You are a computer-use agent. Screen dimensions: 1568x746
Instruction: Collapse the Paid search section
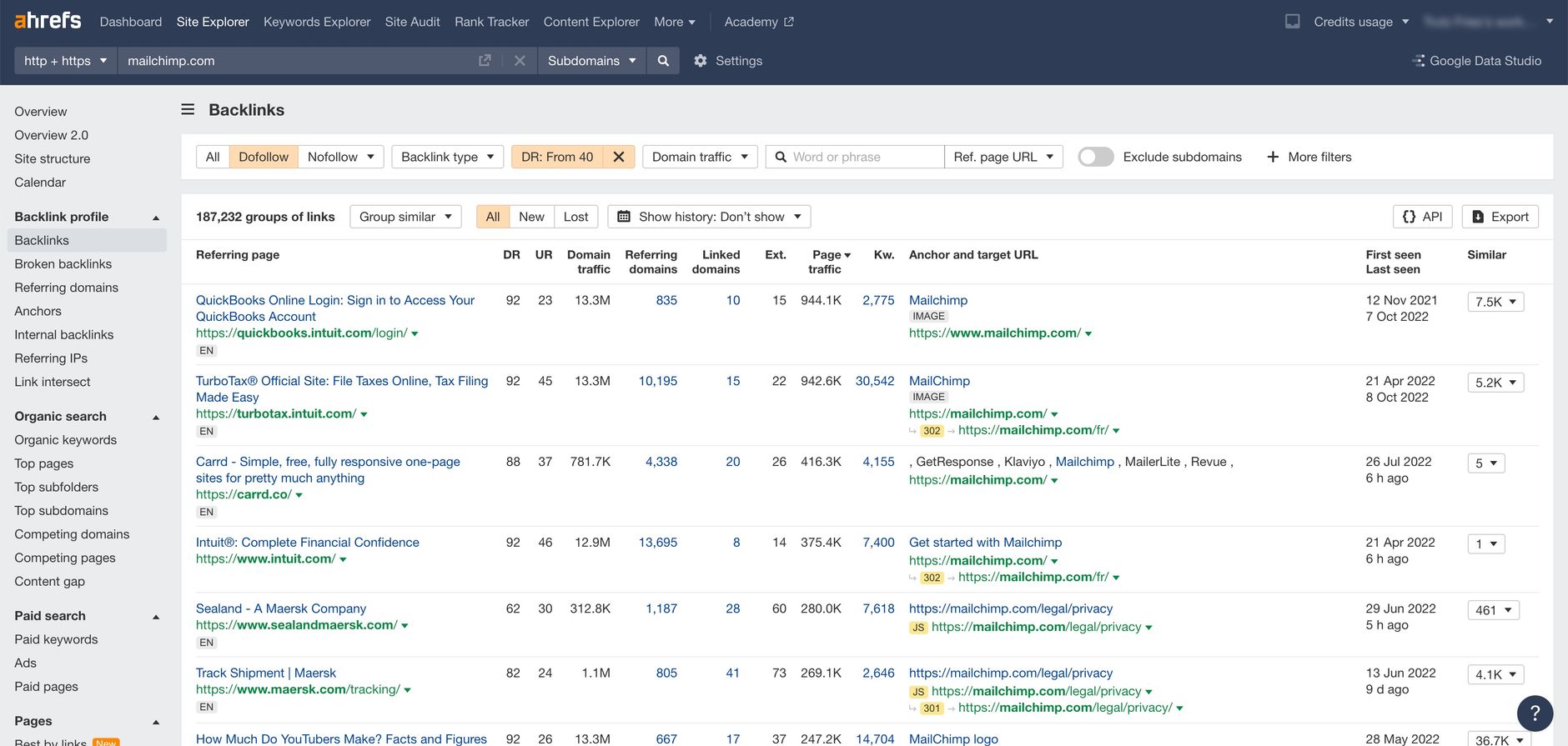click(x=156, y=617)
